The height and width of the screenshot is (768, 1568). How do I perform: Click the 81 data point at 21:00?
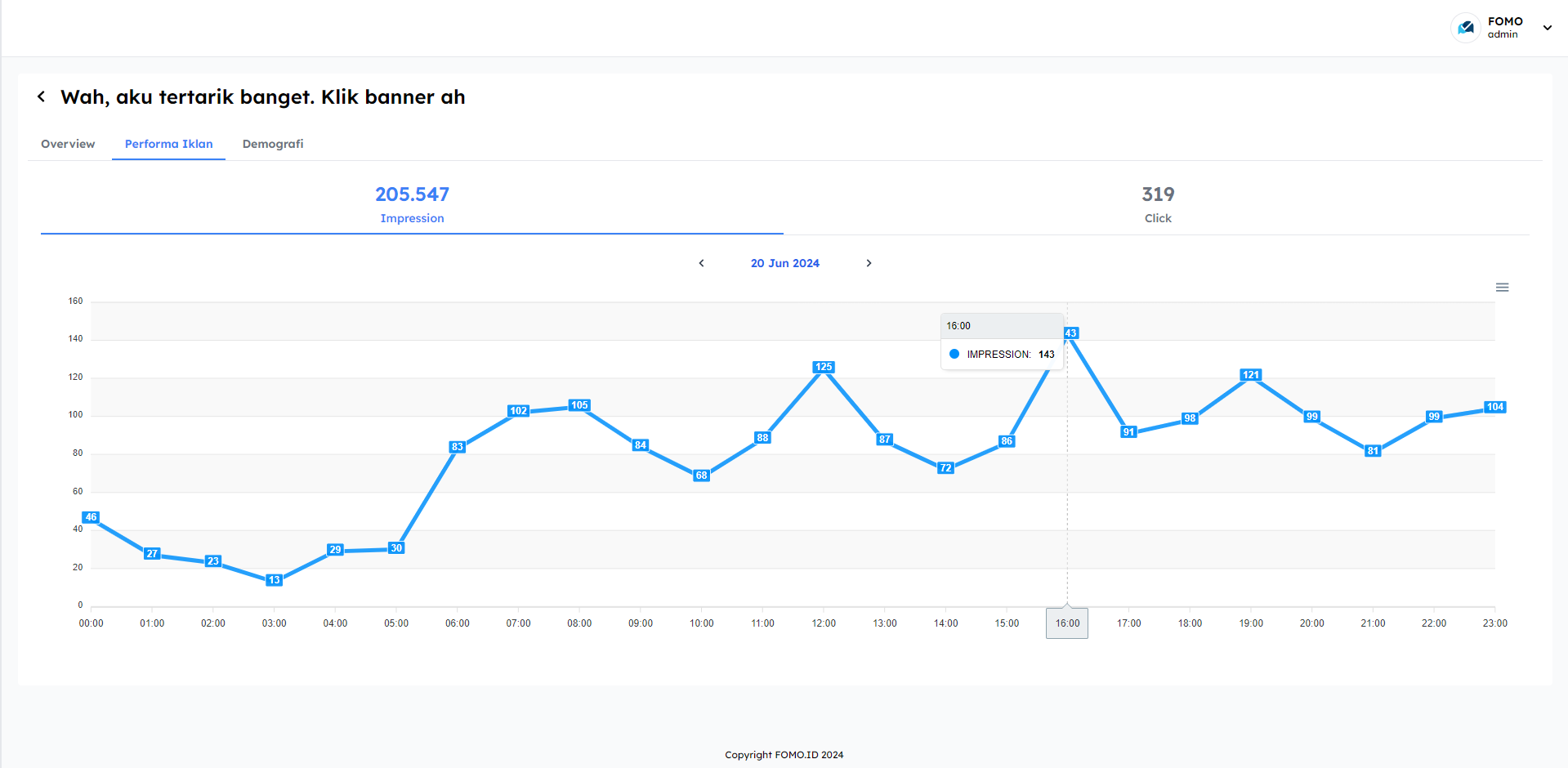(x=1373, y=451)
